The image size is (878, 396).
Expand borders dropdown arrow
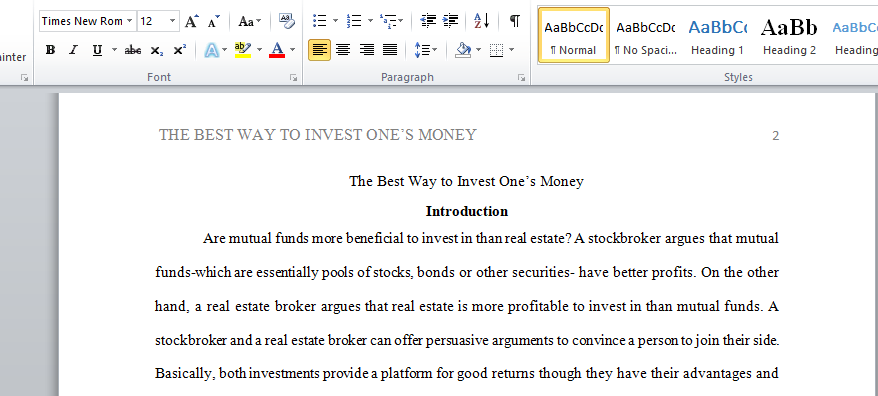pos(511,50)
